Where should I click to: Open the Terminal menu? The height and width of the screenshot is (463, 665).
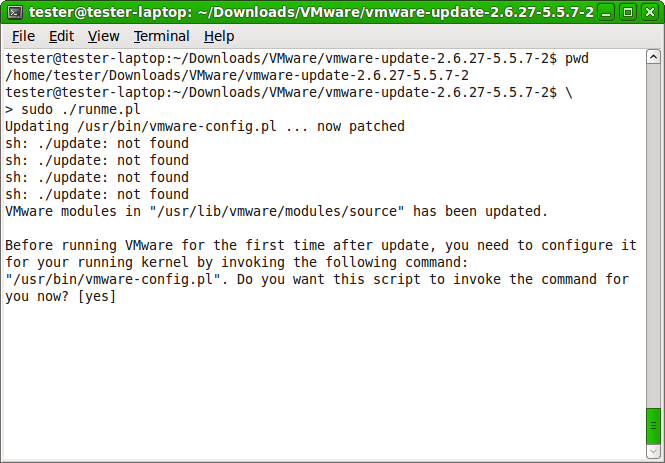point(161,36)
